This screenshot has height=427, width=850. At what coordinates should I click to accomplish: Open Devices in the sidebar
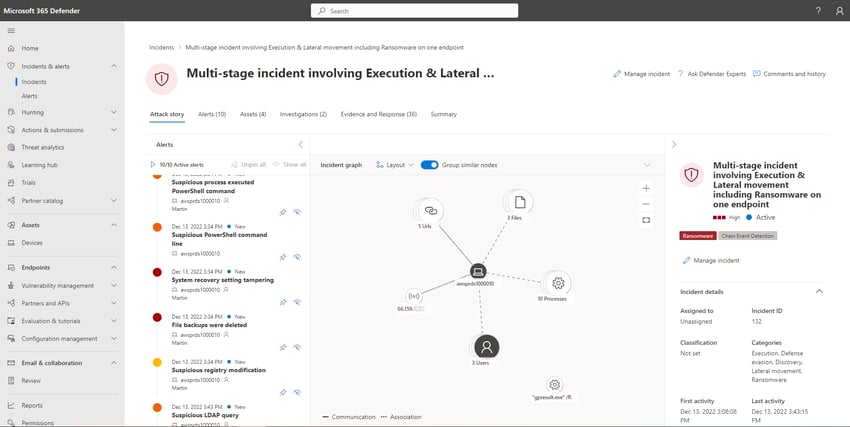[32, 243]
